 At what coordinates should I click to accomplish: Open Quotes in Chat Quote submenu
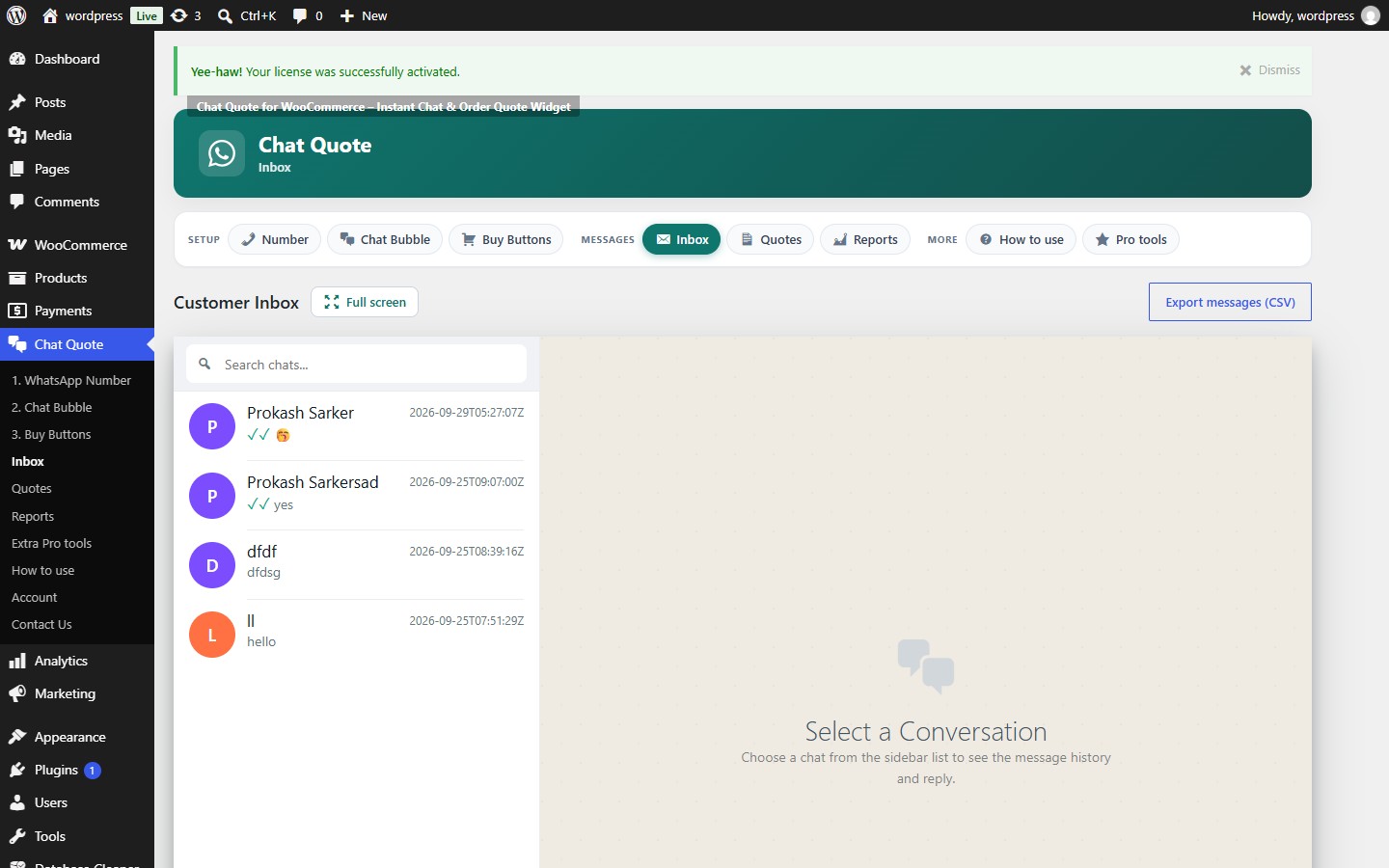coord(32,488)
